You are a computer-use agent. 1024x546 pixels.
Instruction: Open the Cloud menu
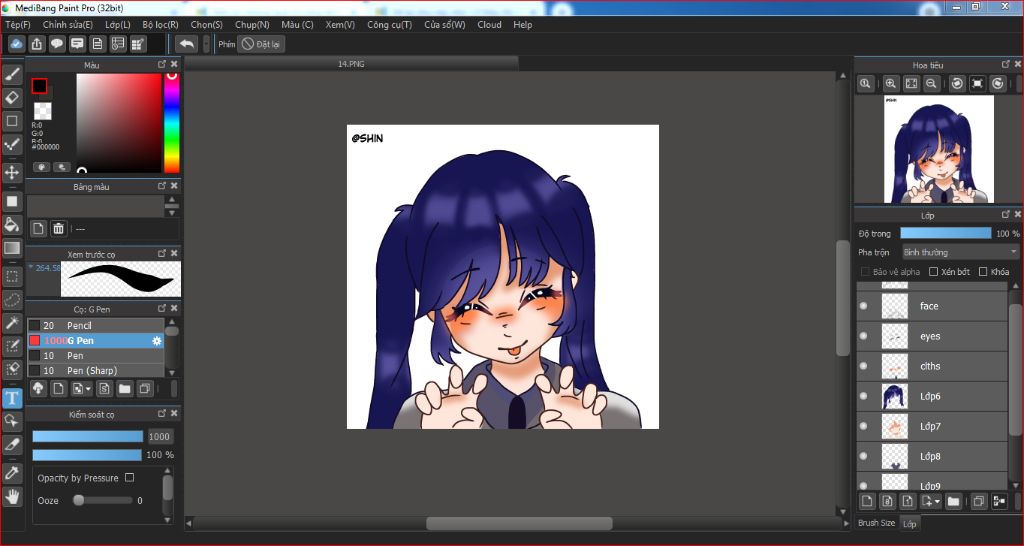489,25
